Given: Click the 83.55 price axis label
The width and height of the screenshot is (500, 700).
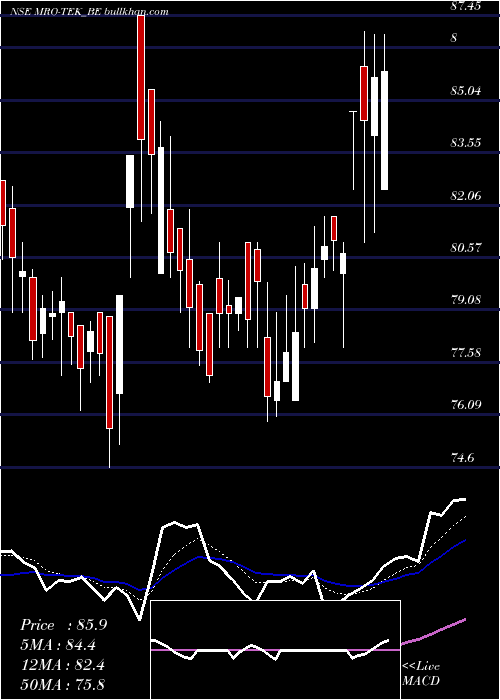Looking at the screenshot, I should [466, 143].
